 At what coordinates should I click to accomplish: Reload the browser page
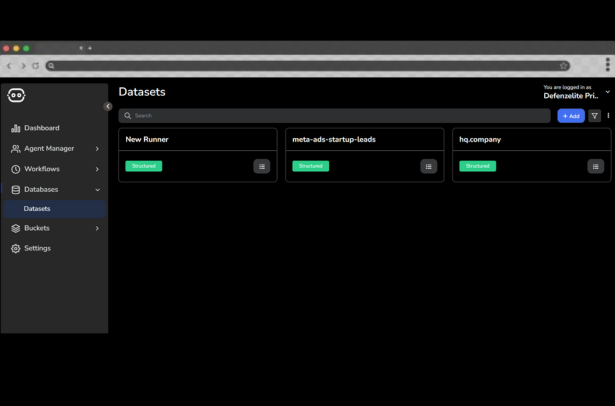(x=35, y=66)
